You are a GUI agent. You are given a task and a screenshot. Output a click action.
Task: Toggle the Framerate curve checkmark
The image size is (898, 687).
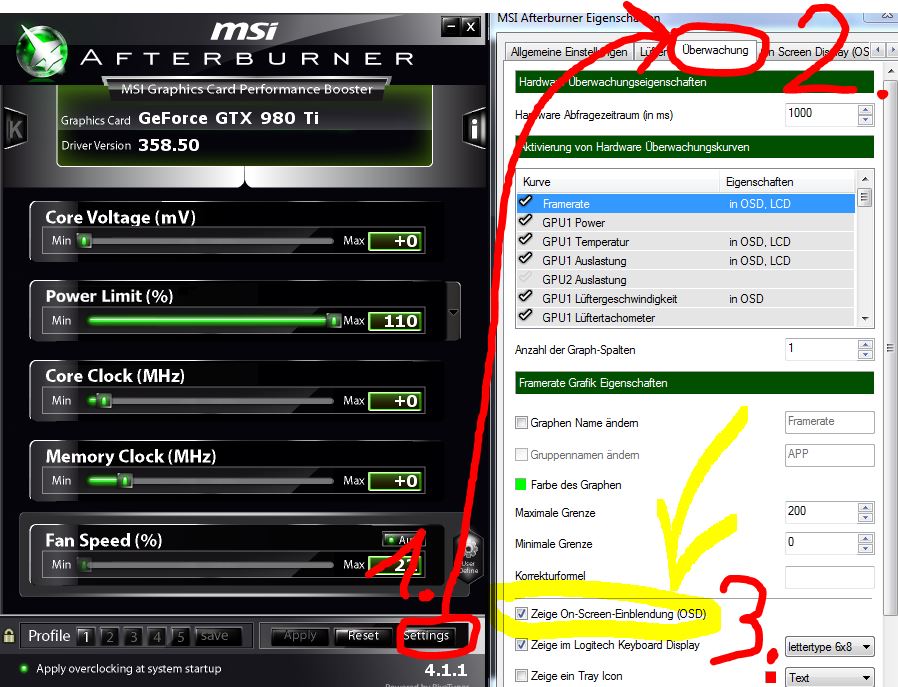(525, 202)
